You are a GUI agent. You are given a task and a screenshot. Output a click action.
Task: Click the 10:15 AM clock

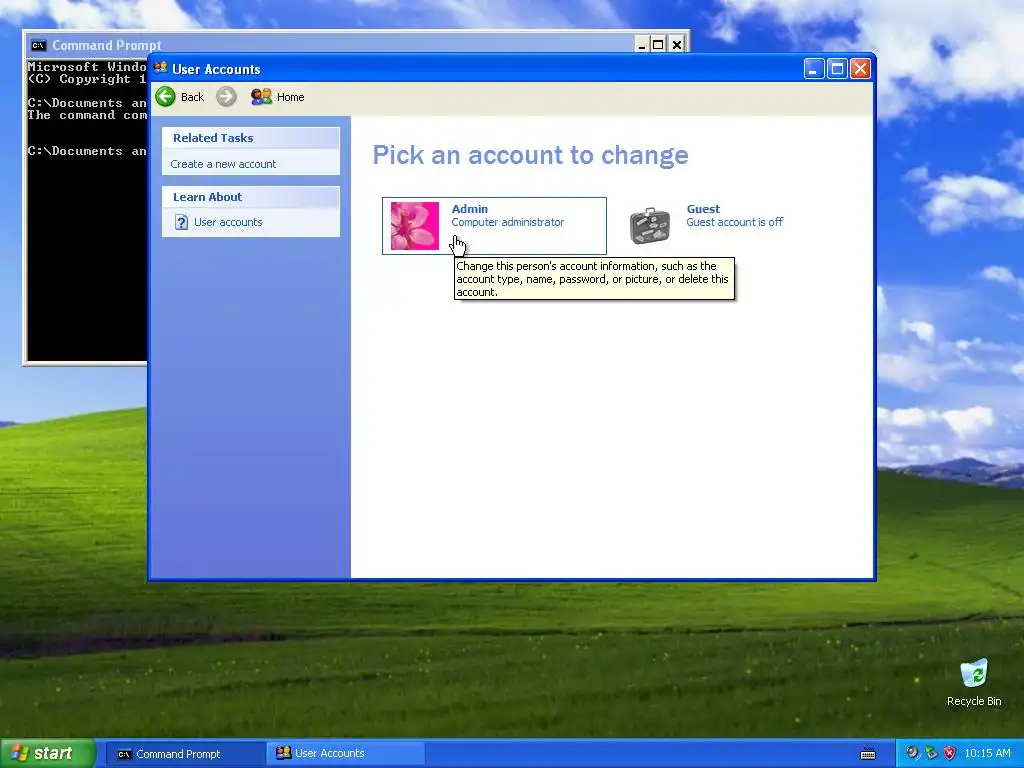pos(987,754)
